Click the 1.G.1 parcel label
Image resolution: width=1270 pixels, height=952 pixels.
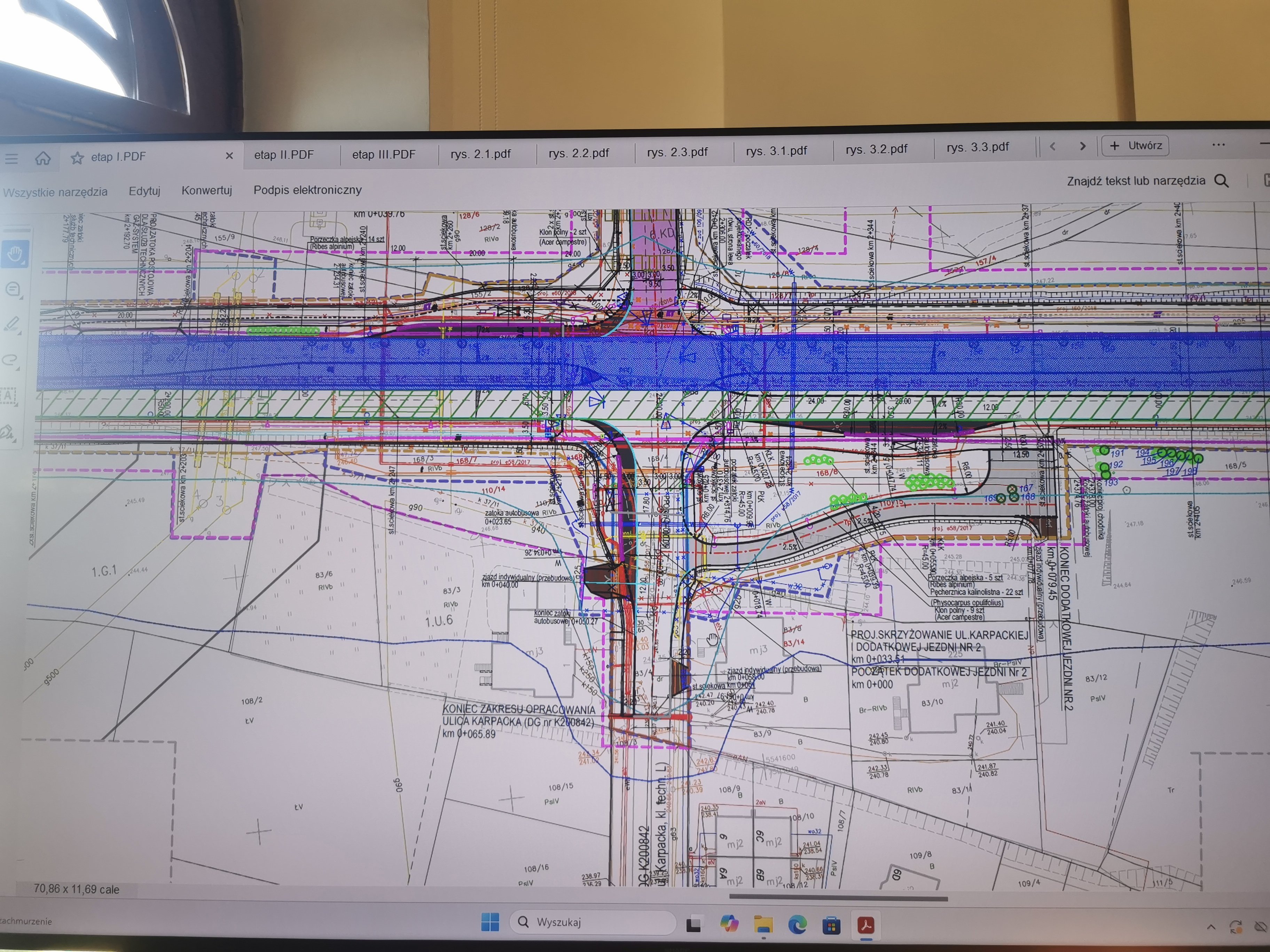tap(104, 571)
